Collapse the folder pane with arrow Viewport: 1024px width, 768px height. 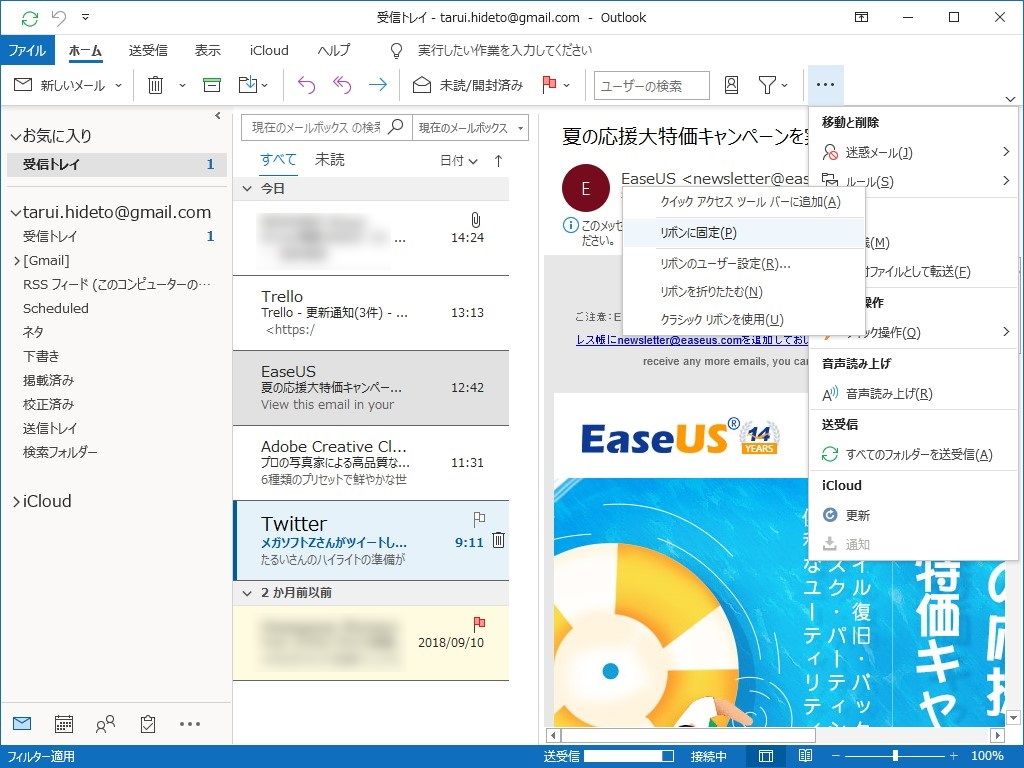(x=217, y=116)
